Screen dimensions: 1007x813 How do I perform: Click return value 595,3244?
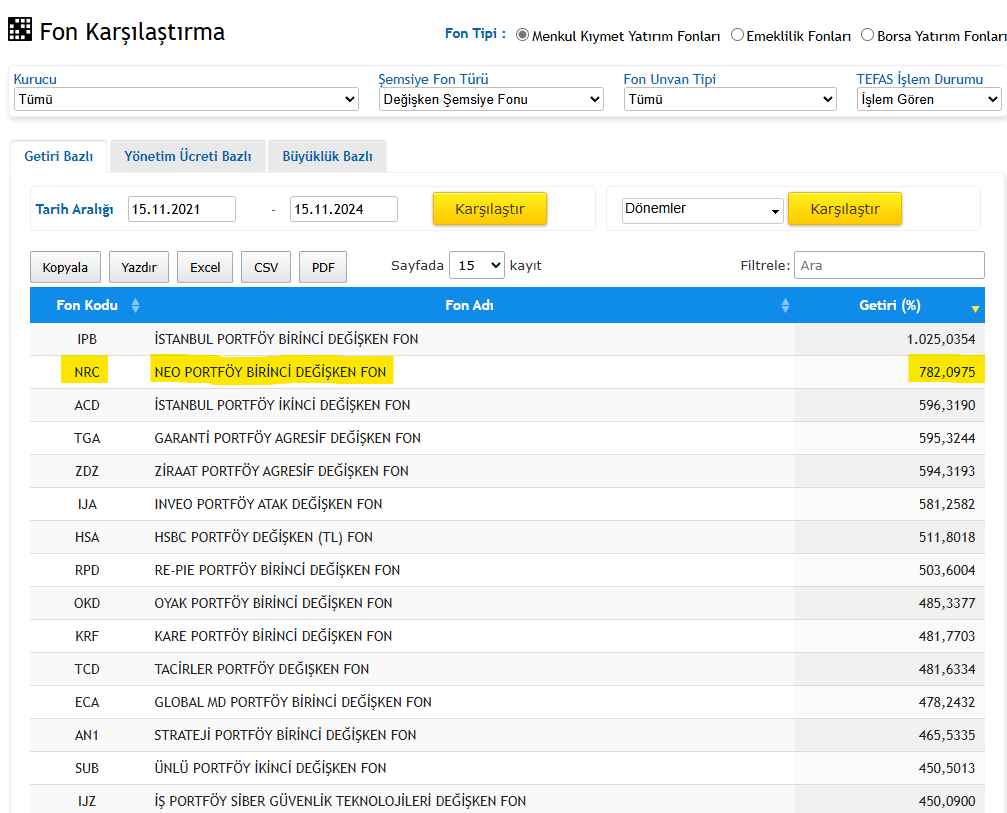click(947, 438)
